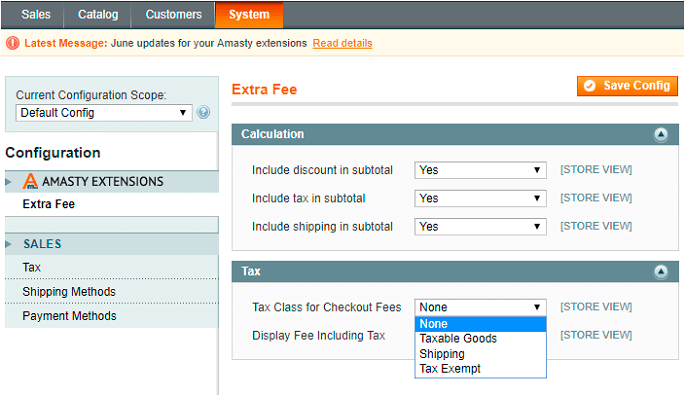Expand the Amasty Extensions triangle icon
Image resolution: width=685 pixels, height=396 pixels.
[8, 182]
